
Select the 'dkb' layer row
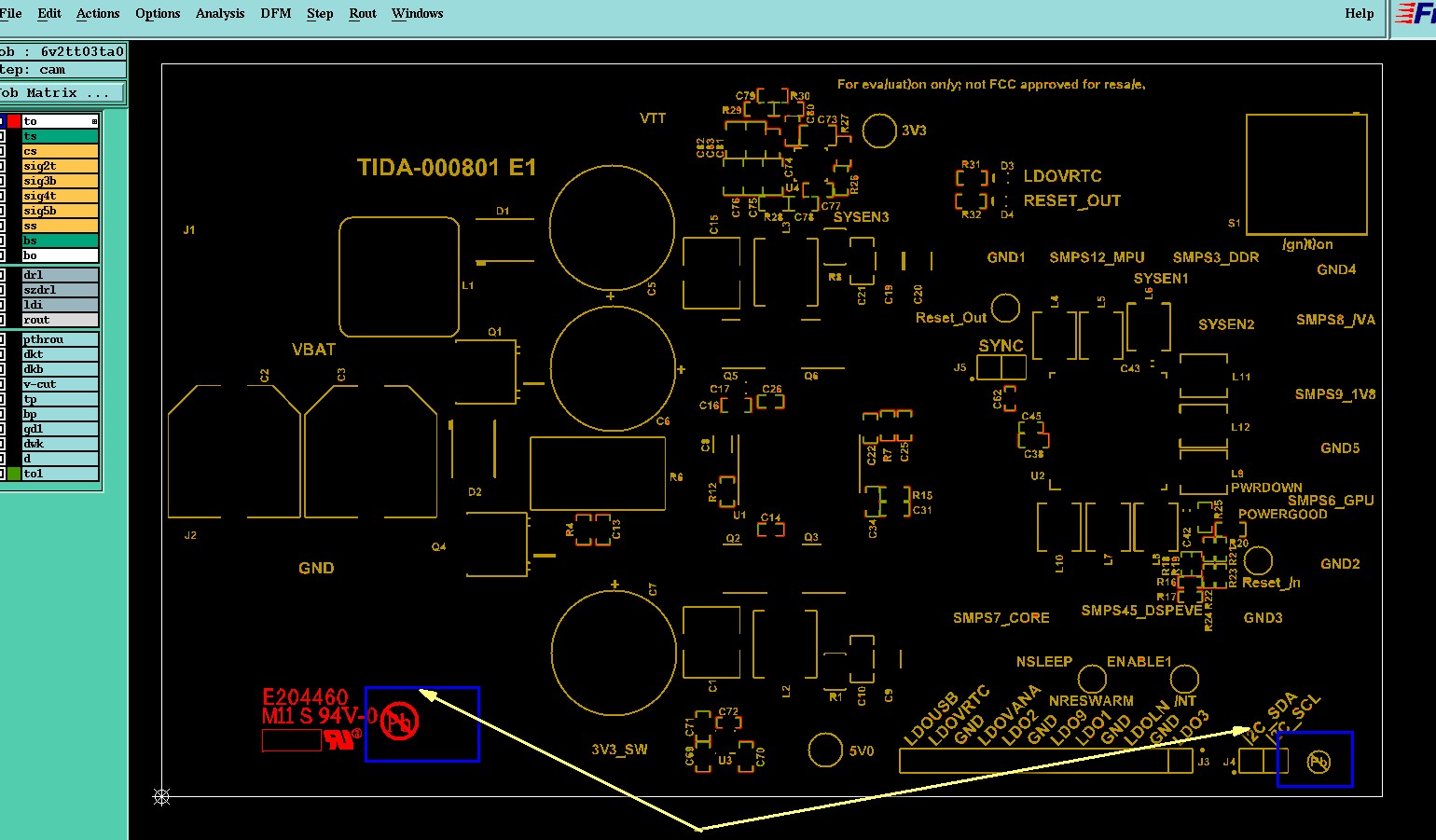pyautogui.click(x=60, y=369)
